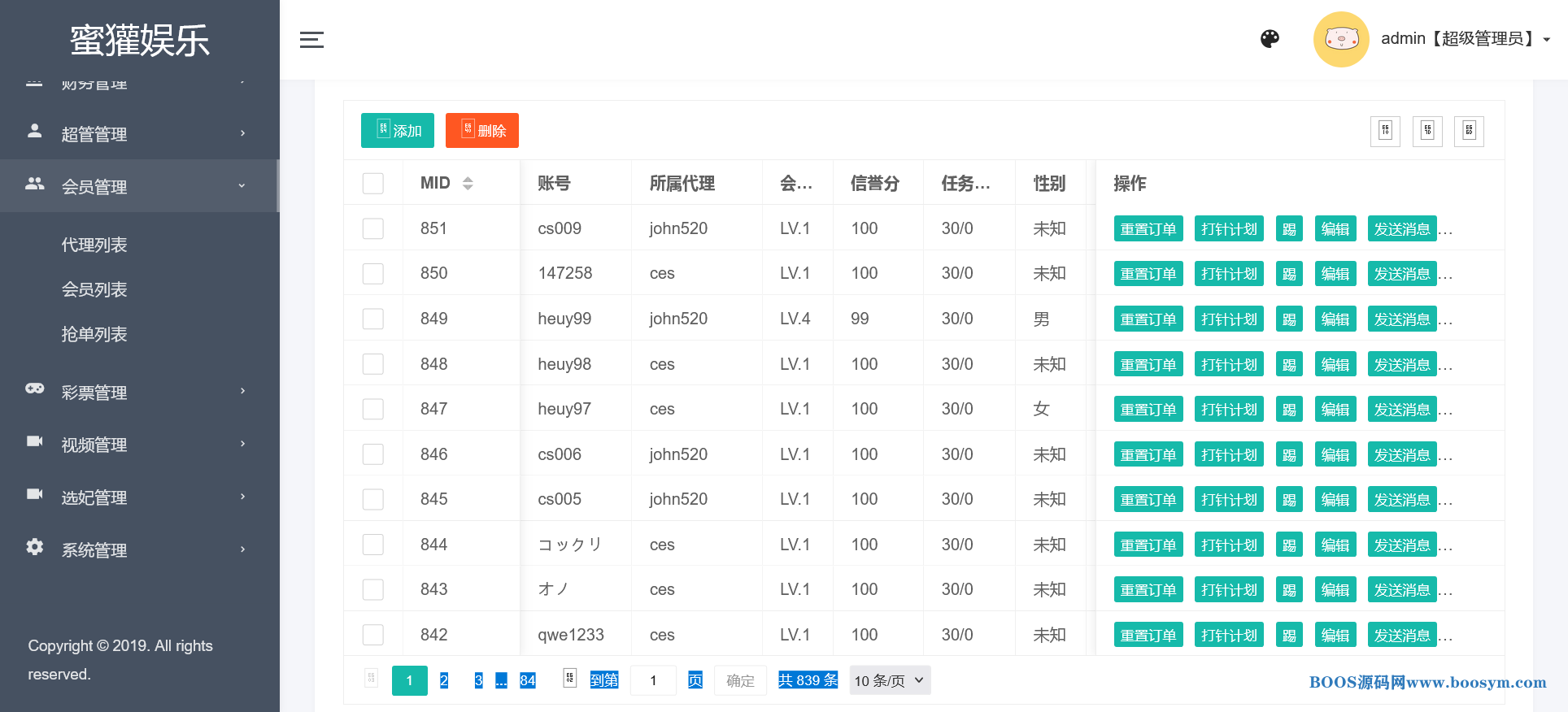Tick the select-all checkbox in table header

(372, 184)
